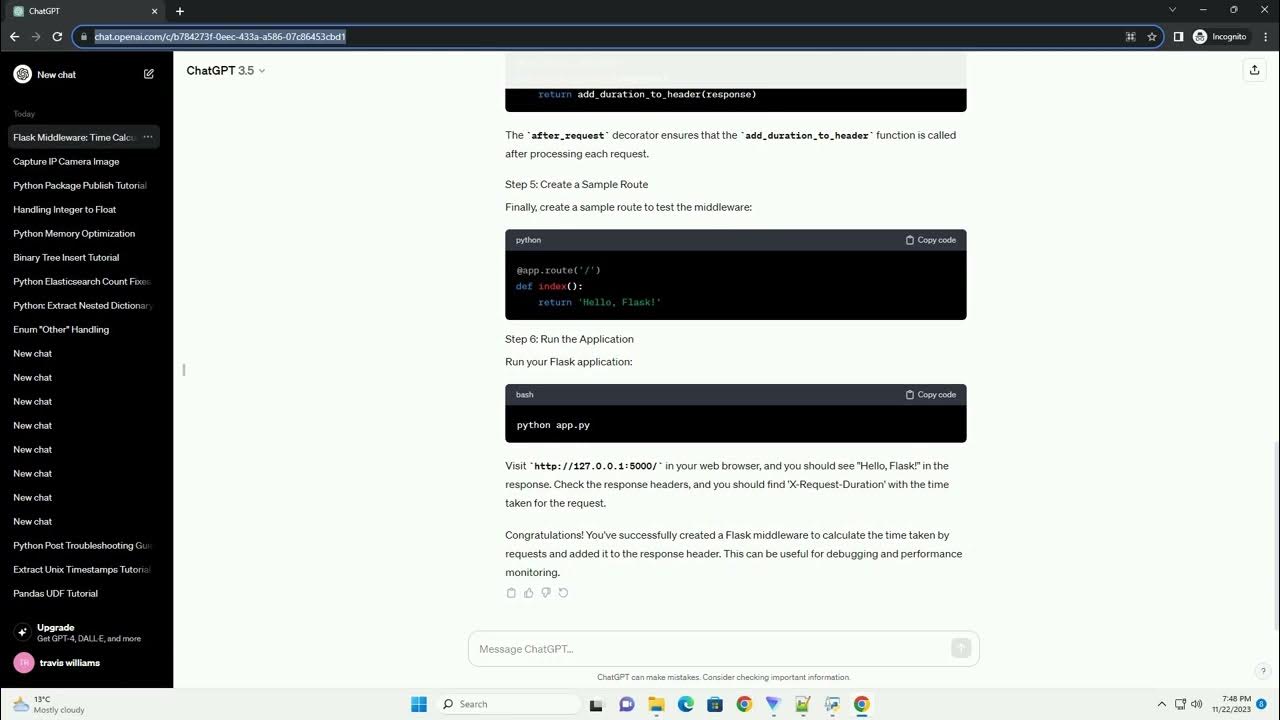The width and height of the screenshot is (1280, 720).
Task: Reload the page in Chrome
Action: pos(57,37)
